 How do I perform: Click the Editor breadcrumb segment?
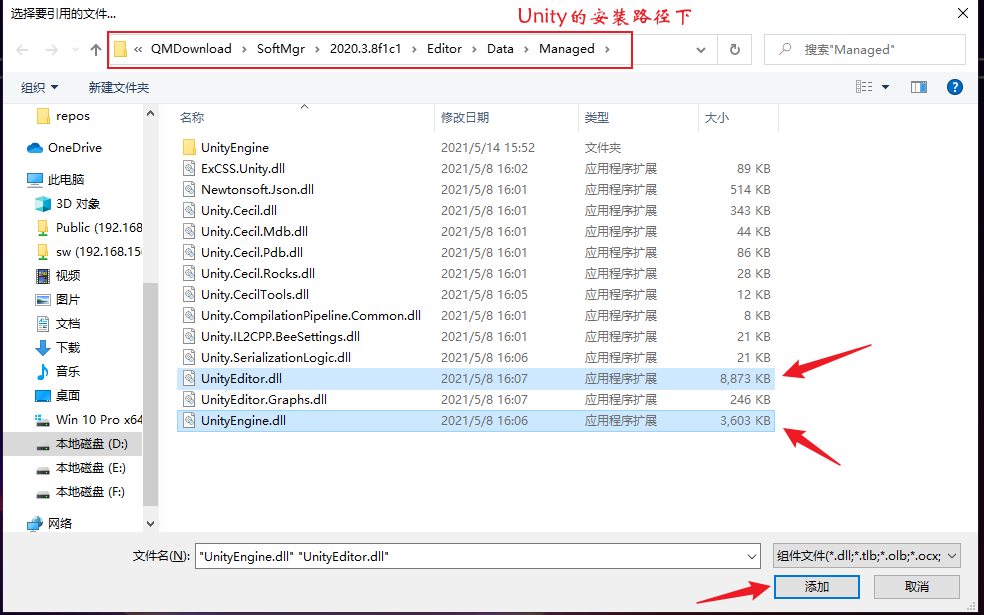point(444,49)
